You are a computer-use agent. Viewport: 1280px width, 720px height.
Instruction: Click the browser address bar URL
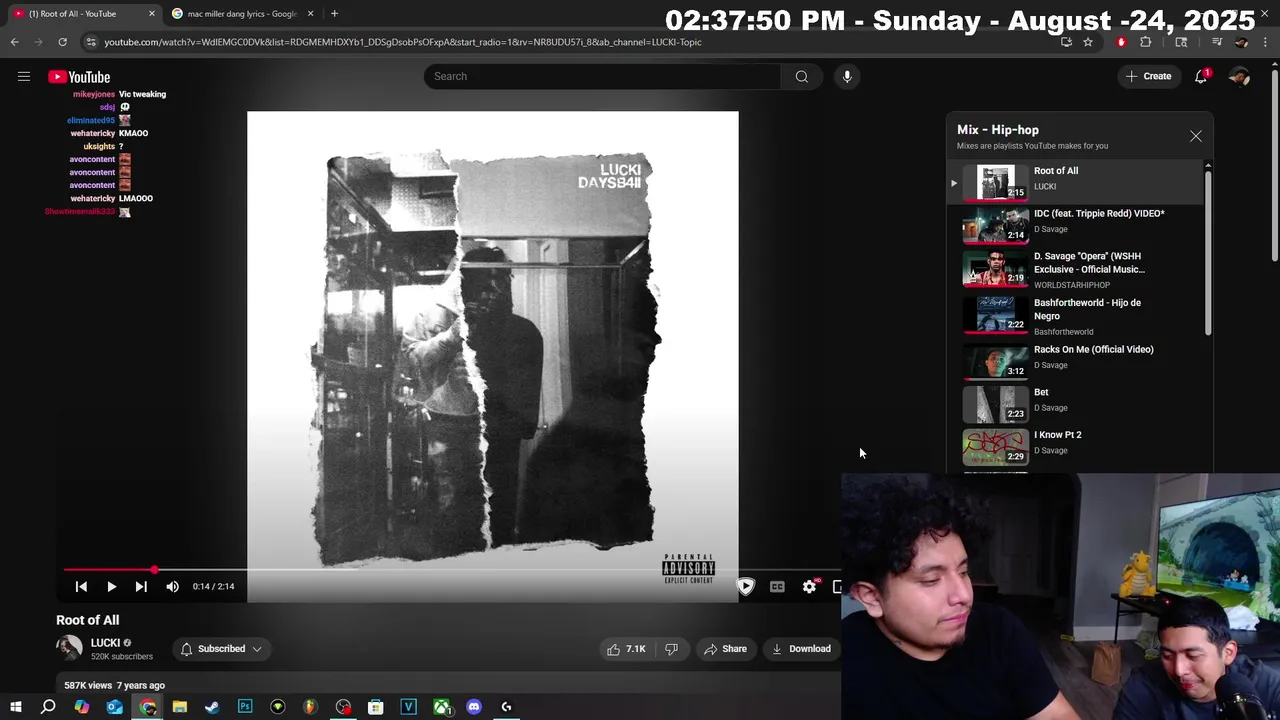(403, 42)
